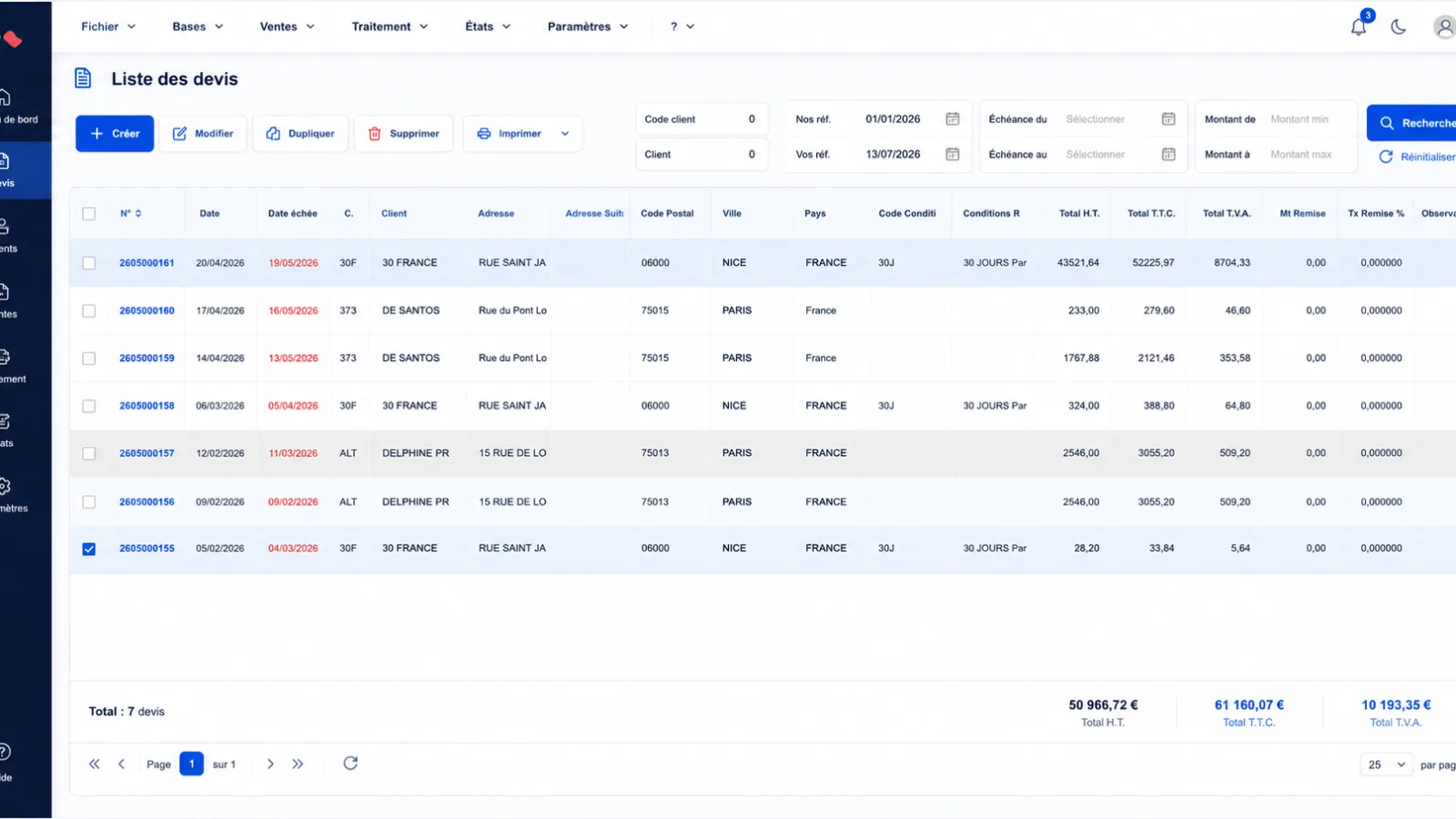
Task: Sort by N° column arrows
Action: pos(138,214)
